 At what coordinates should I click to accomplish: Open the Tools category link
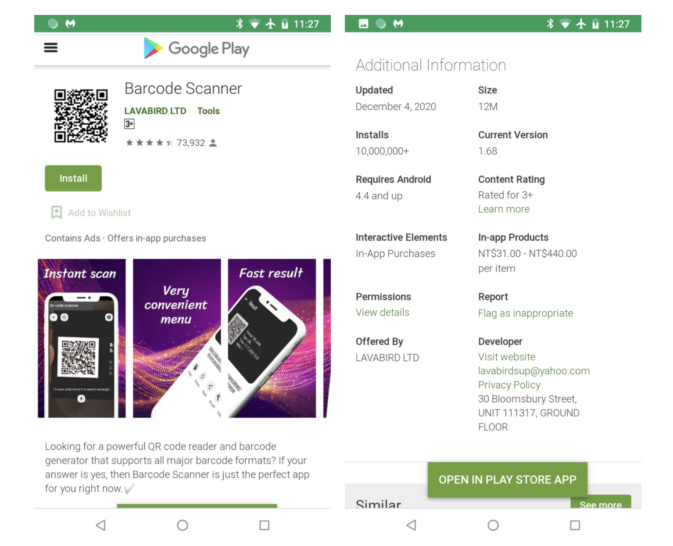pyautogui.click(x=209, y=111)
